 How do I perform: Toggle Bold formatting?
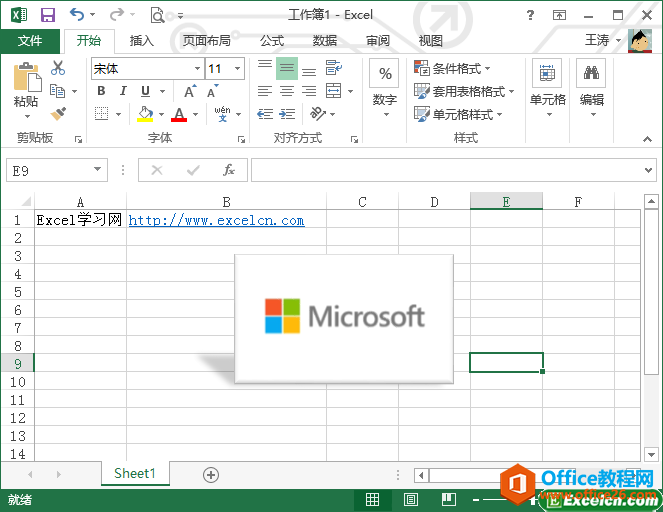pos(101,90)
